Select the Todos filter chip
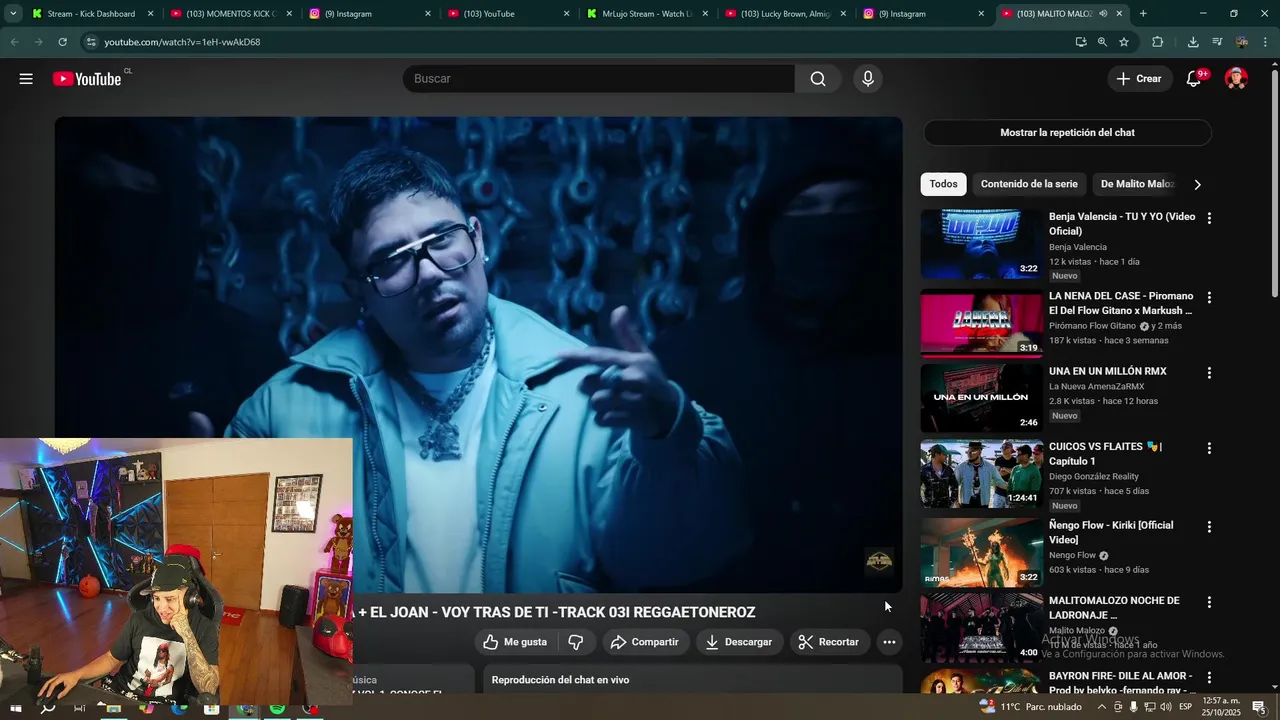This screenshot has width=1280, height=720. click(x=943, y=184)
